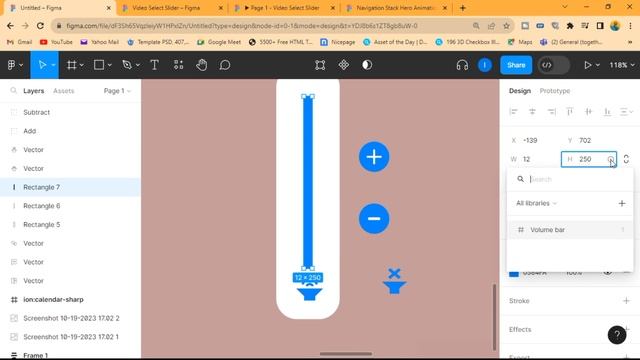Image resolution: width=640 pixels, height=360 pixels.
Task: Select the Text tool
Action: [154, 65]
